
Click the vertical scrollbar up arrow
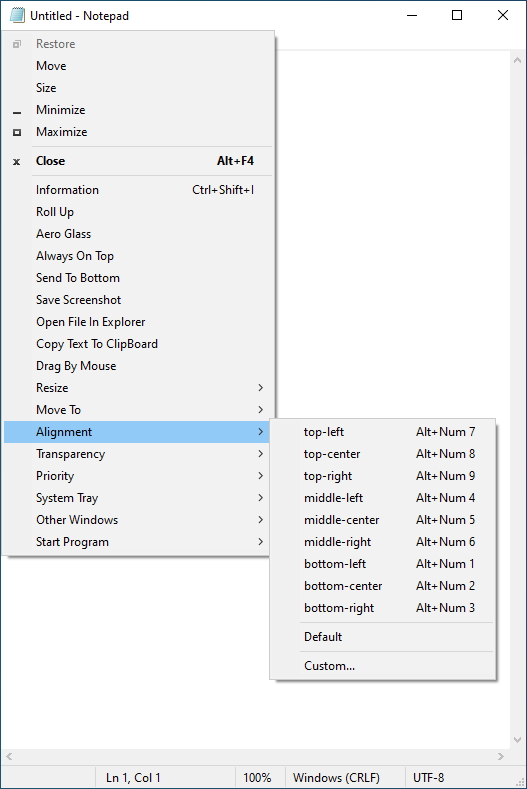pyautogui.click(x=517, y=60)
